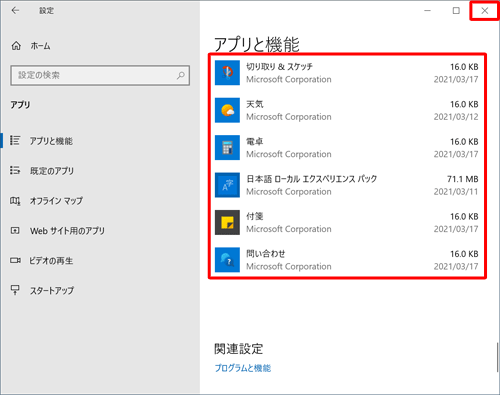
Task: Click the 2021/03/11 install date
Action: (456, 192)
